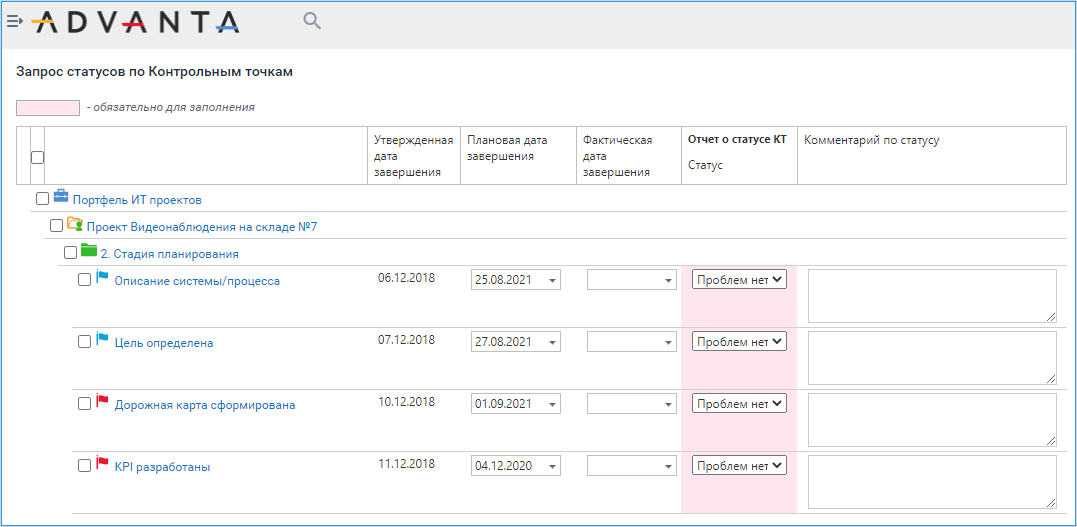Image resolution: width=1077 pixels, height=527 pixels.
Task: Expand actual completion date picker for Цель определена
Action: pyautogui.click(x=632, y=341)
